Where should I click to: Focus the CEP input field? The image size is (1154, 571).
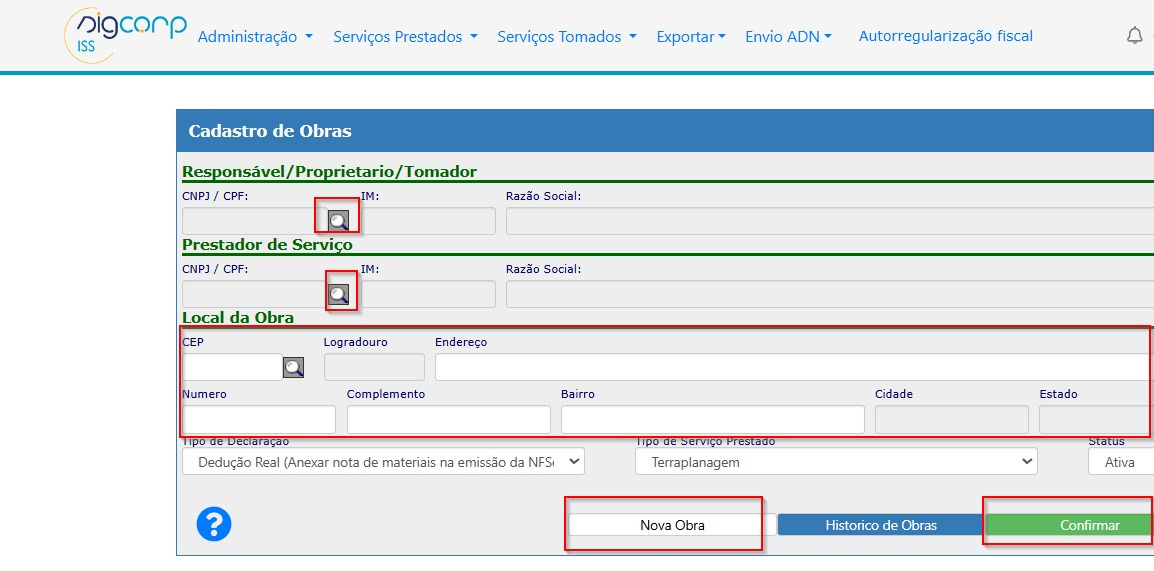click(x=232, y=368)
